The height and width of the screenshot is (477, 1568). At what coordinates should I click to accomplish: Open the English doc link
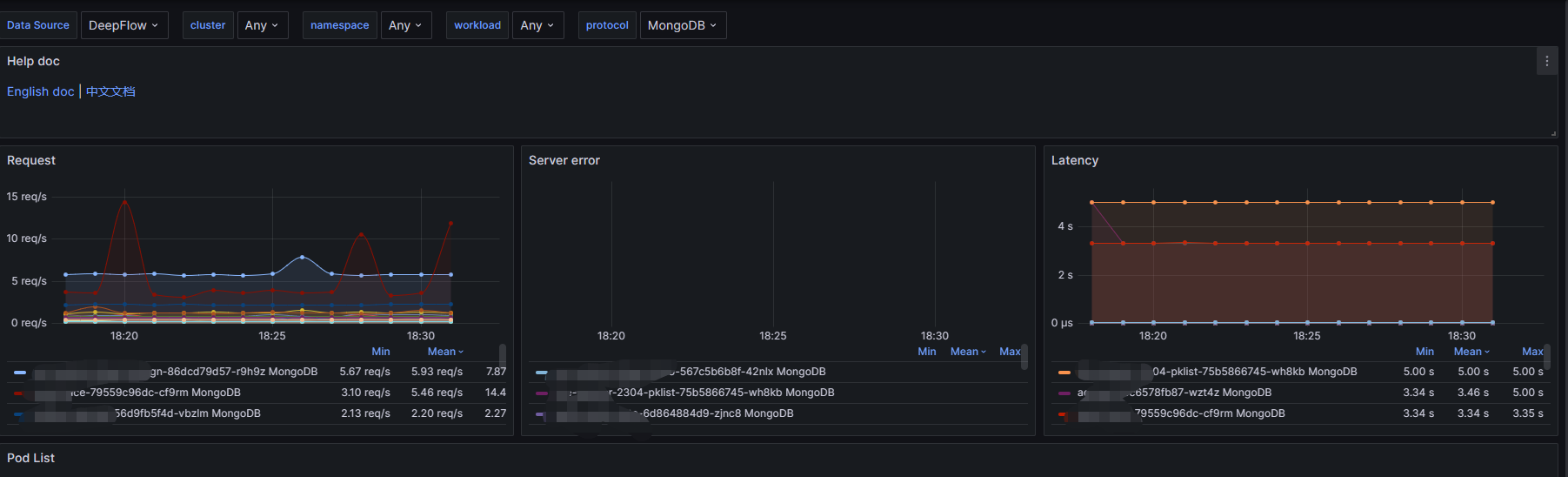(40, 91)
